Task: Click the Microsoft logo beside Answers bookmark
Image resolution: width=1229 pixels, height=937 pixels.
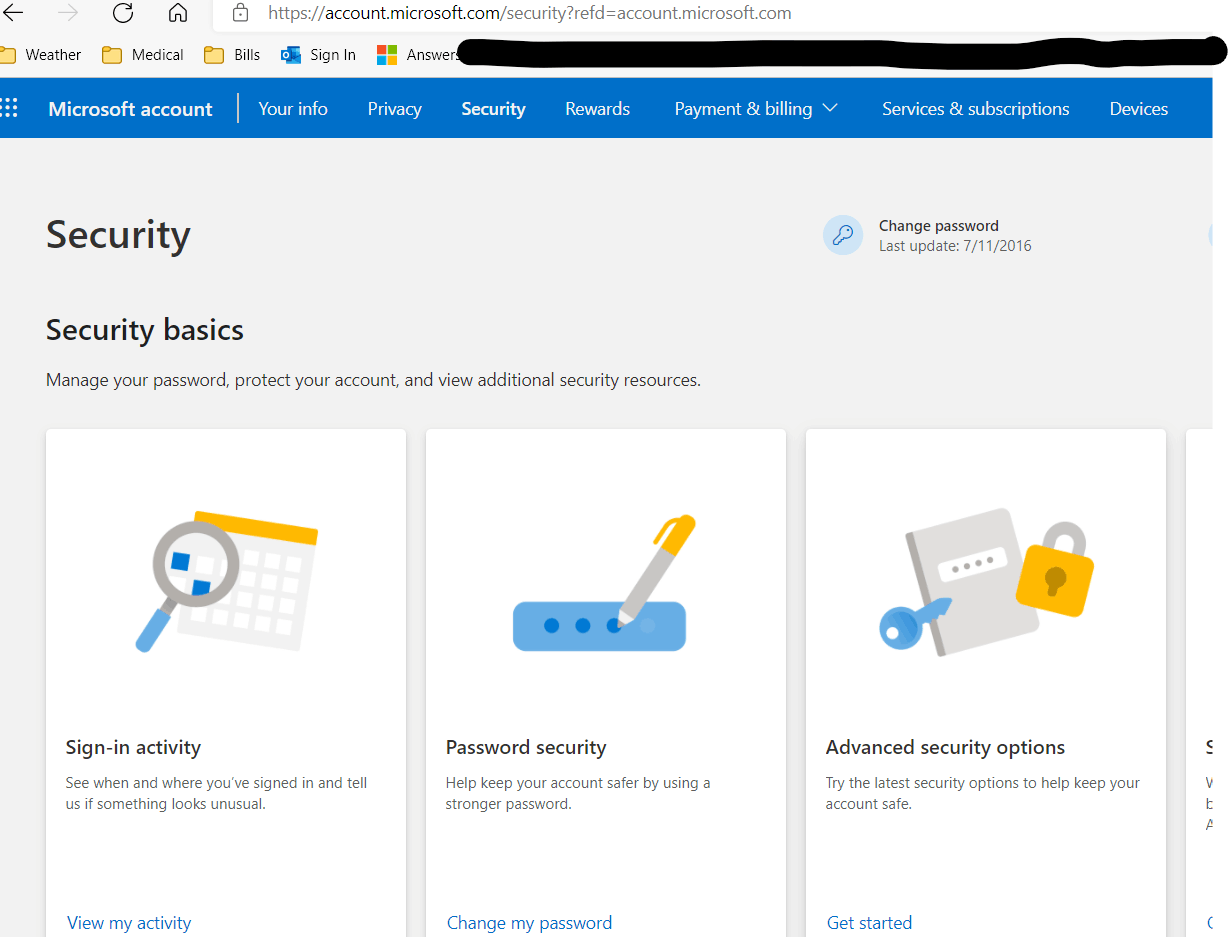Action: 386,54
